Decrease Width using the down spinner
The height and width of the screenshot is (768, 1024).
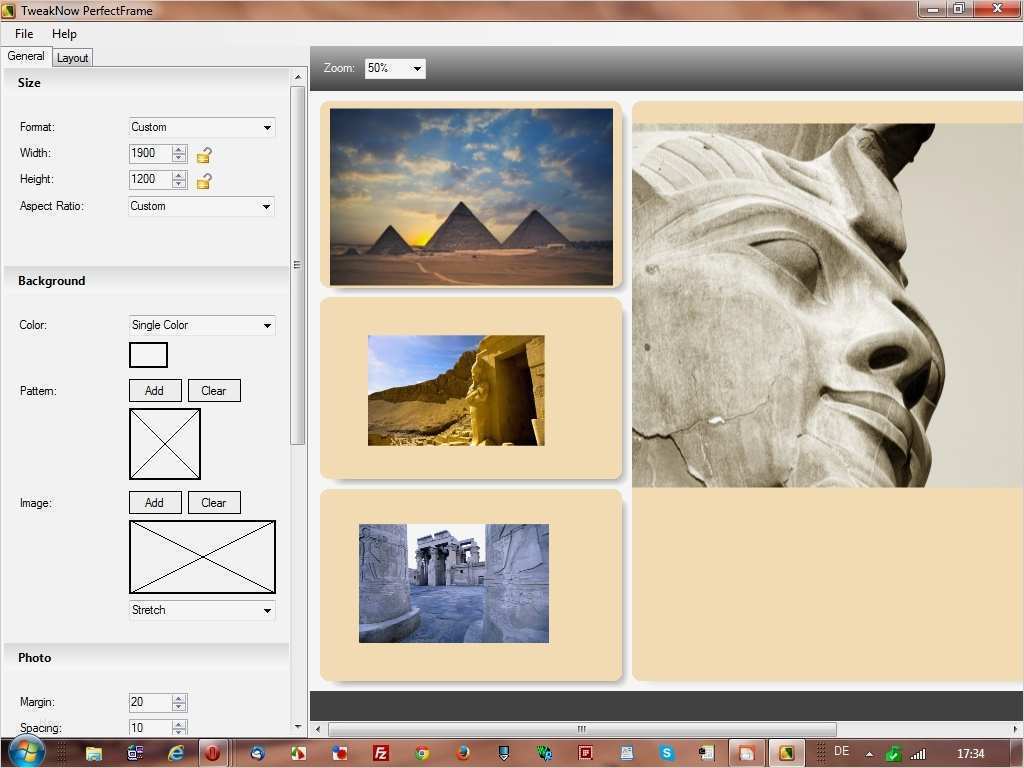(x=180, y=158)
